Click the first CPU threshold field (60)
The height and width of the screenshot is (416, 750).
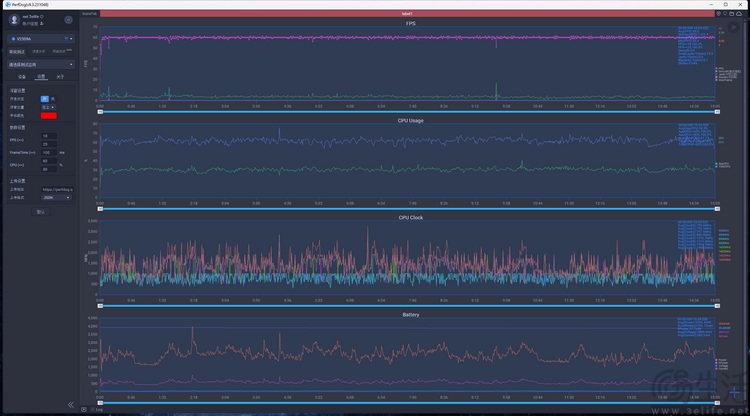49,161
